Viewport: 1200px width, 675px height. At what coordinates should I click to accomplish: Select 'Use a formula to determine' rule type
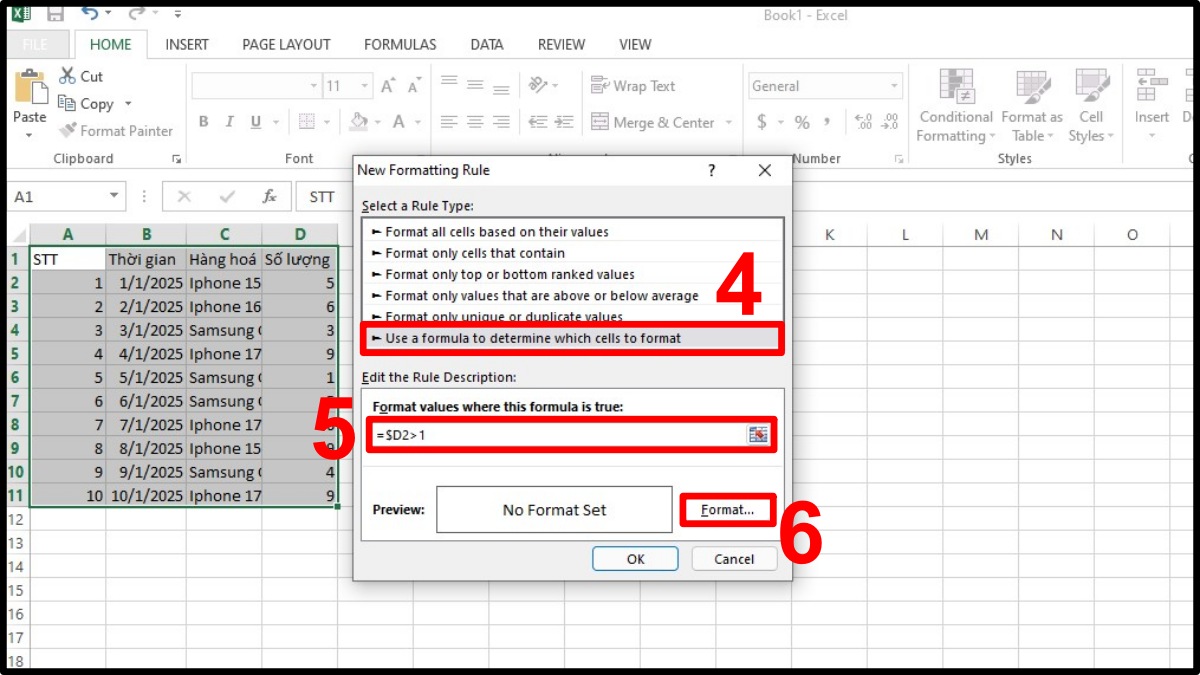pos(573,338)
